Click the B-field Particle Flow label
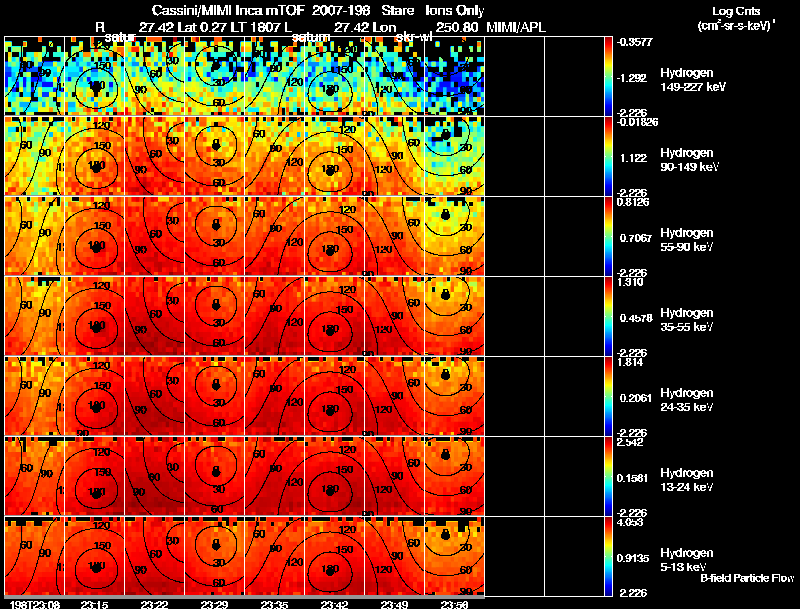This screenshot has width=800, height=609. pos(747,578)
